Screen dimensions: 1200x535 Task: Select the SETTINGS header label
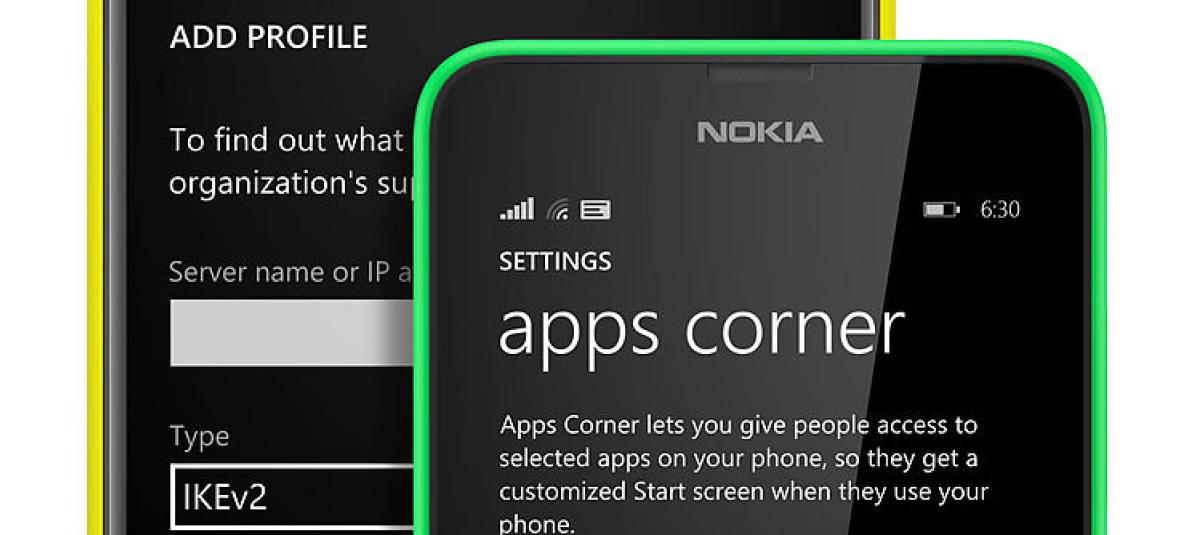click(x=555, y=262)
